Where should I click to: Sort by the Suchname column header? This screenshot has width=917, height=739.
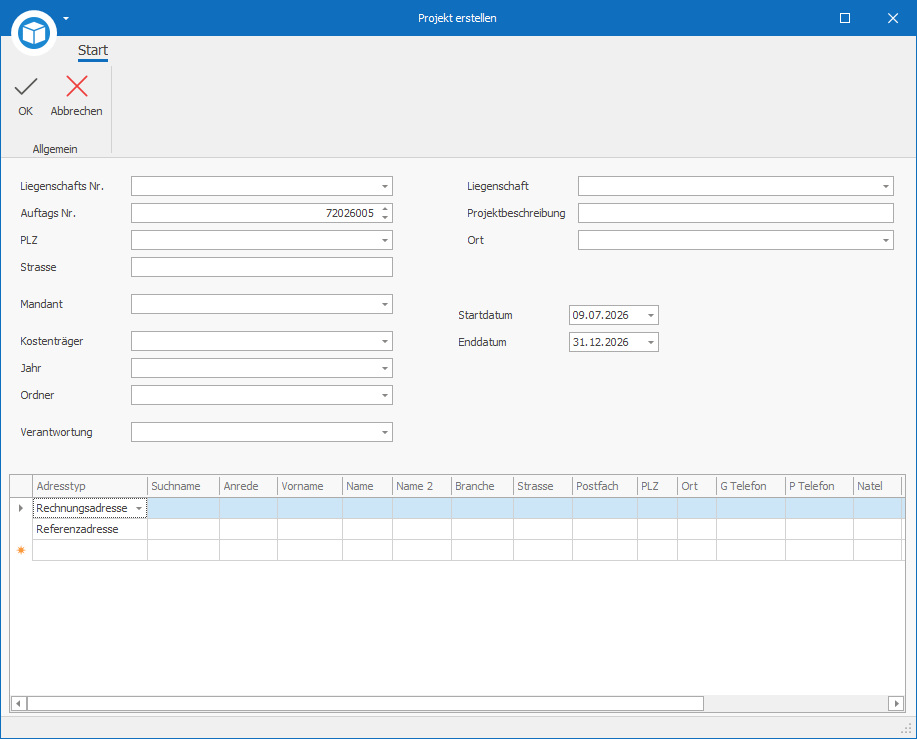[183, 486]
